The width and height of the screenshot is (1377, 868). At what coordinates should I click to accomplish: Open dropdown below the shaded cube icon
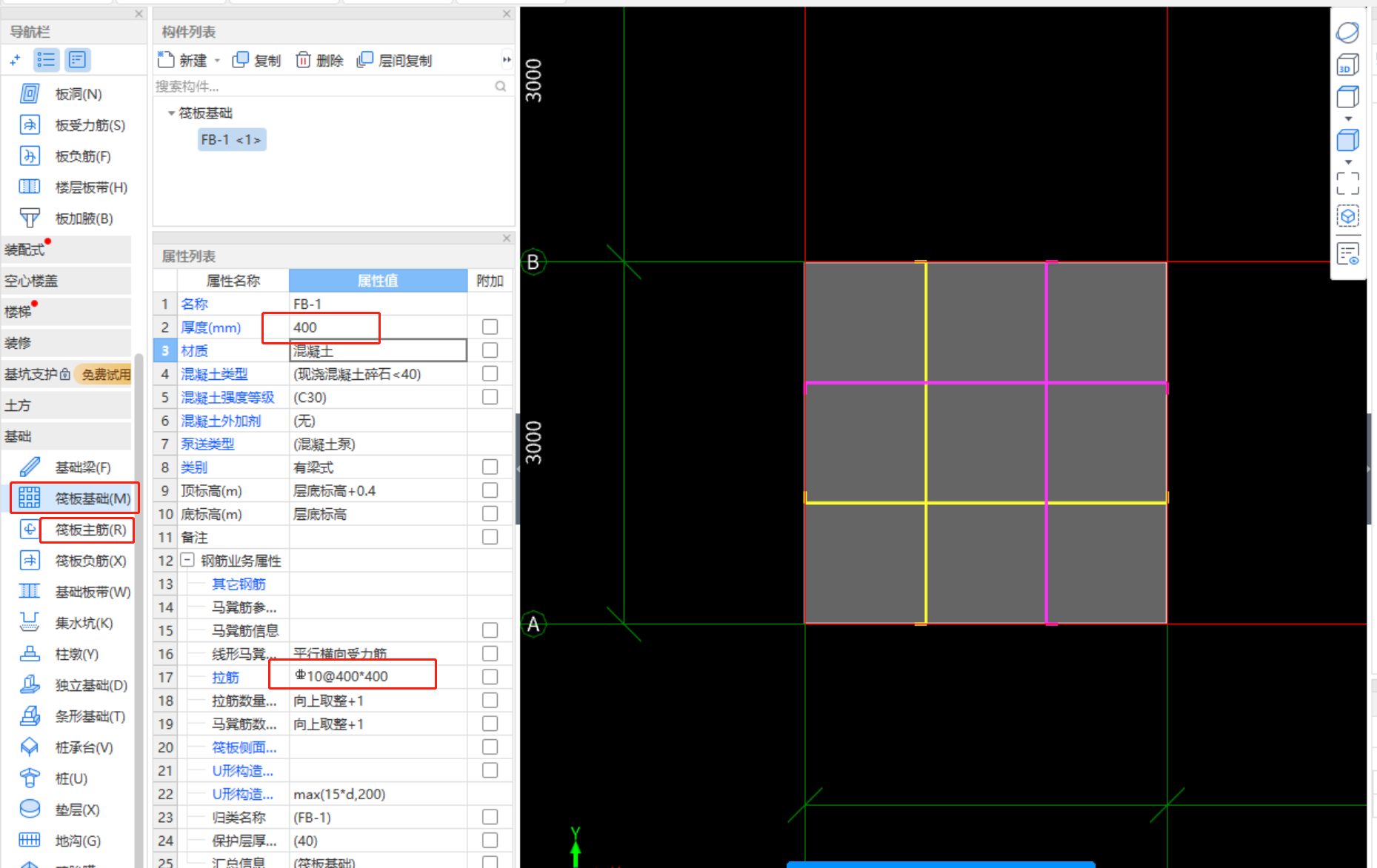[x=1348, y=161]
